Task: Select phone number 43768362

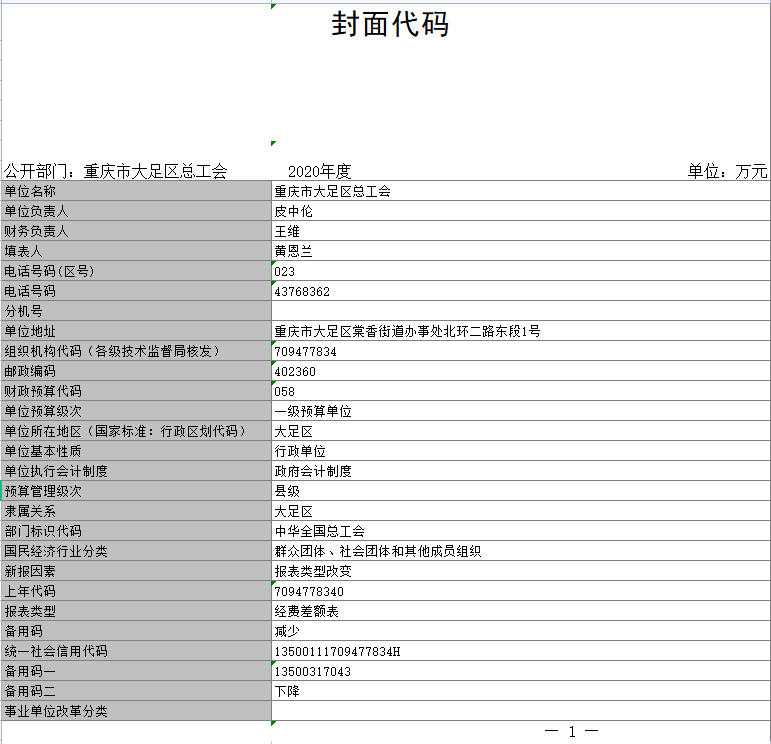Action: [302, 292]
